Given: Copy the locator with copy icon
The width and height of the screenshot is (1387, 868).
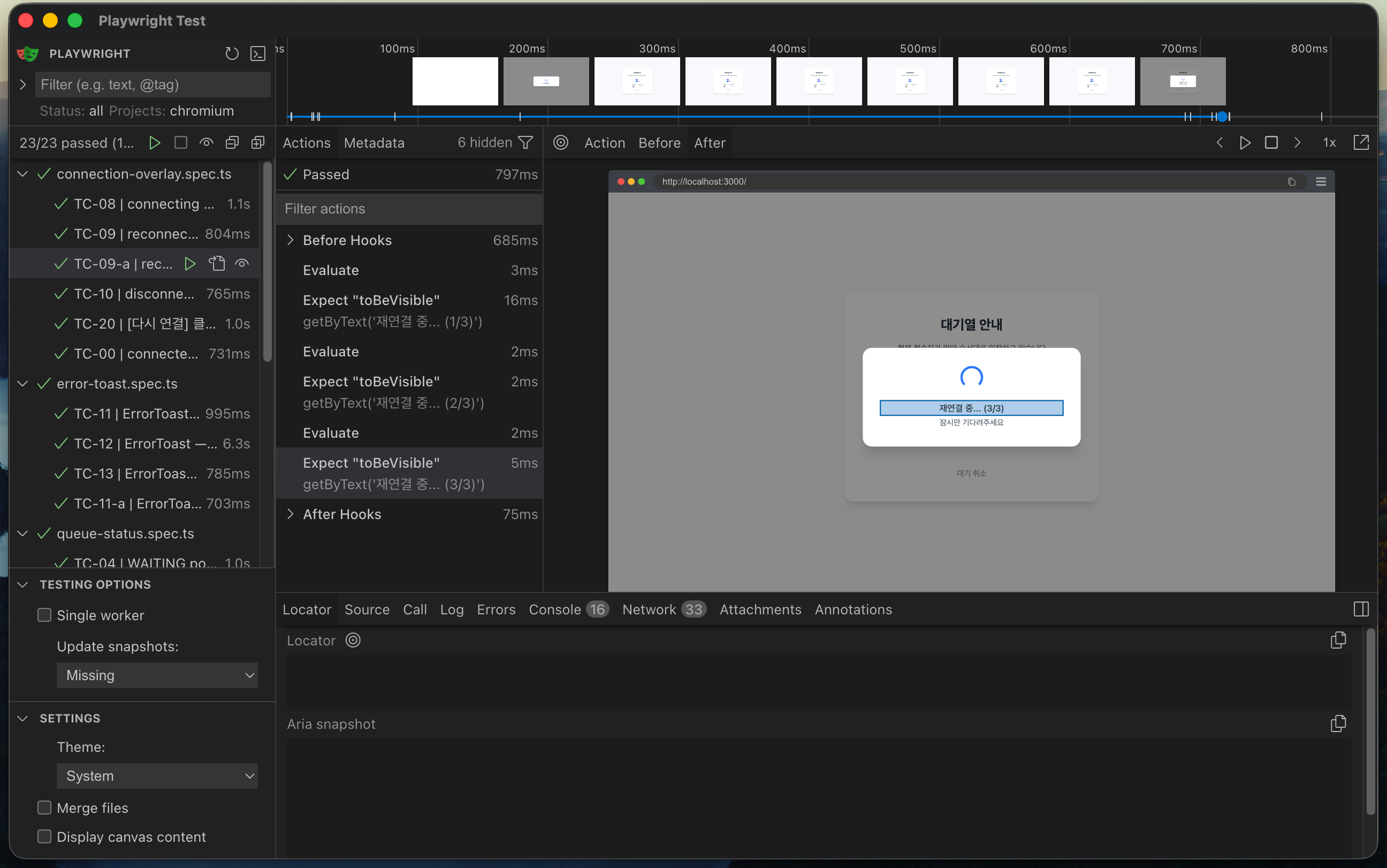Looking at the screenshot, I should click(1338, 640).
